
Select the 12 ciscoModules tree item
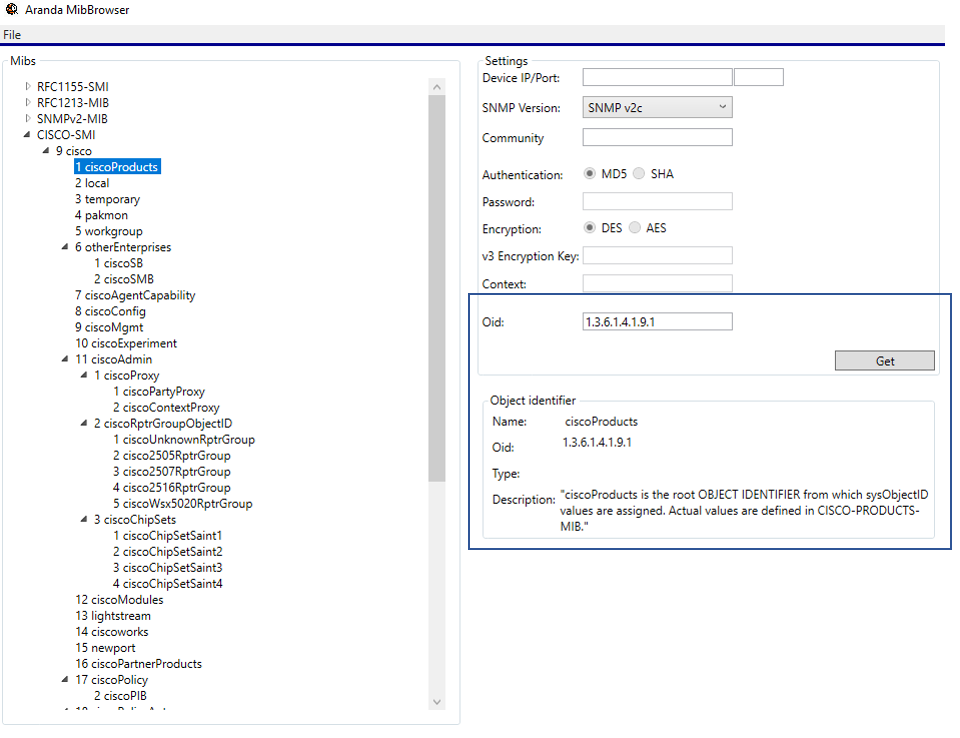pyautogui.click(x=119, y=600)
